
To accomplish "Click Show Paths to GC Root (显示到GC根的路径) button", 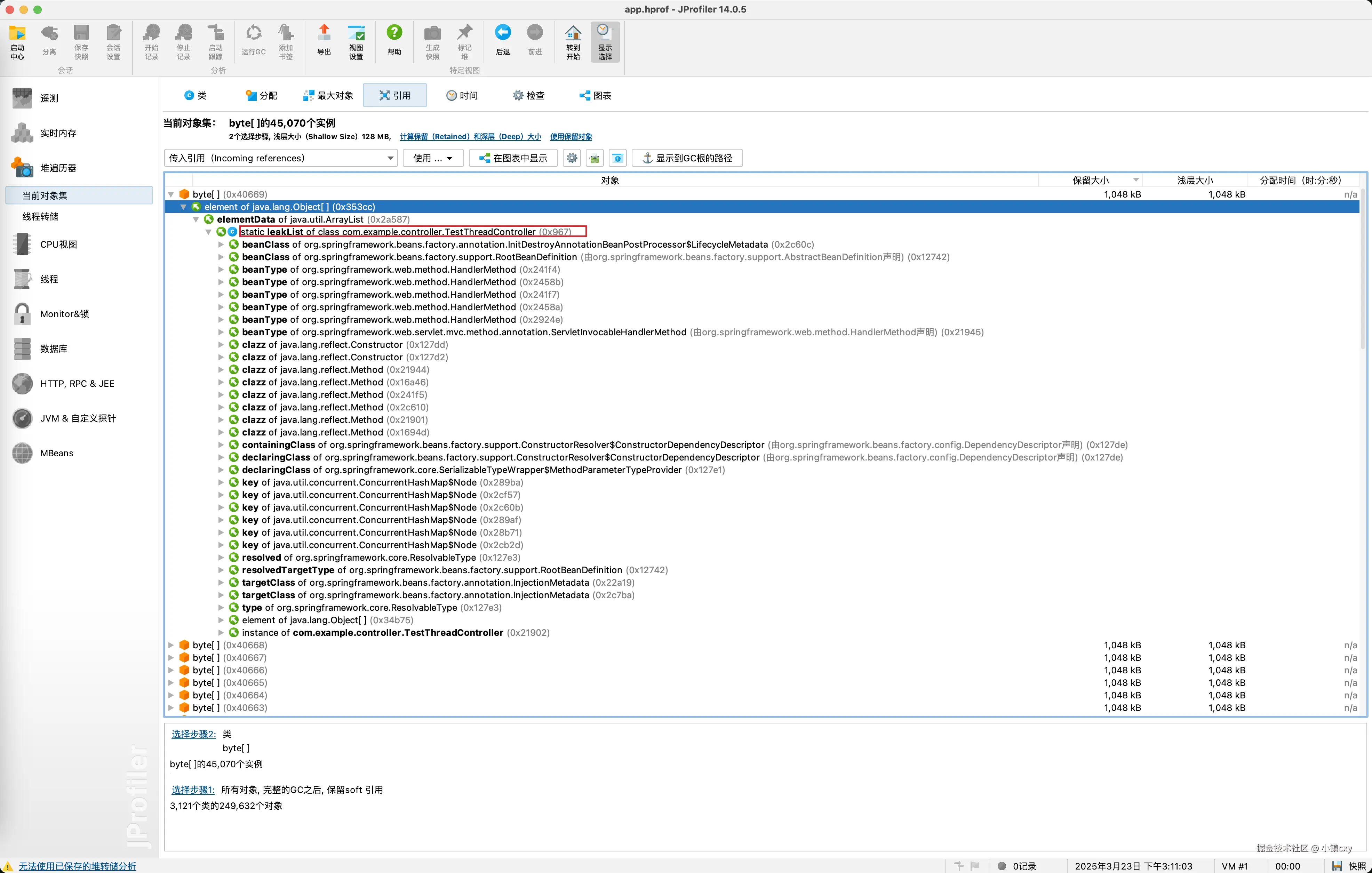I will 687,158.
